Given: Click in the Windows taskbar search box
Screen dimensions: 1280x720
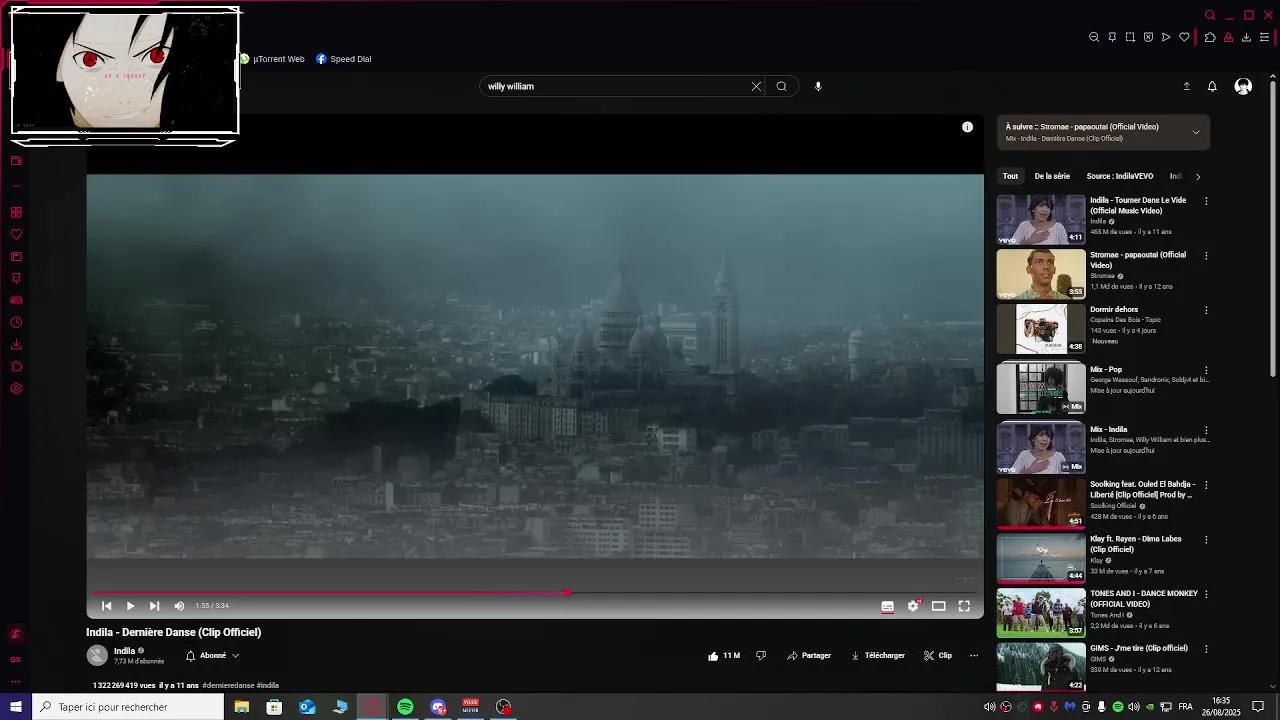Looking at the screenshot, I should (x=128, y=707).
